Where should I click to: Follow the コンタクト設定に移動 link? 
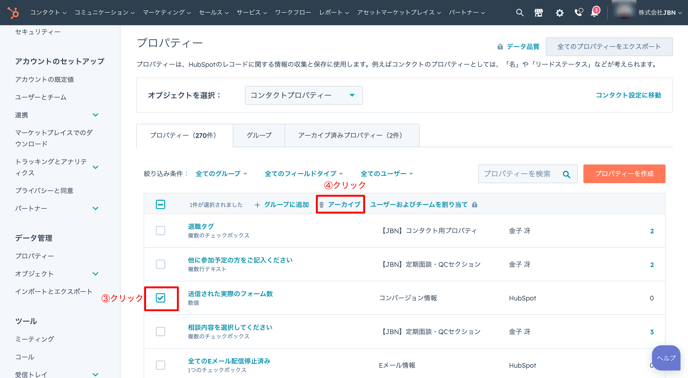[x=628, y=95]
